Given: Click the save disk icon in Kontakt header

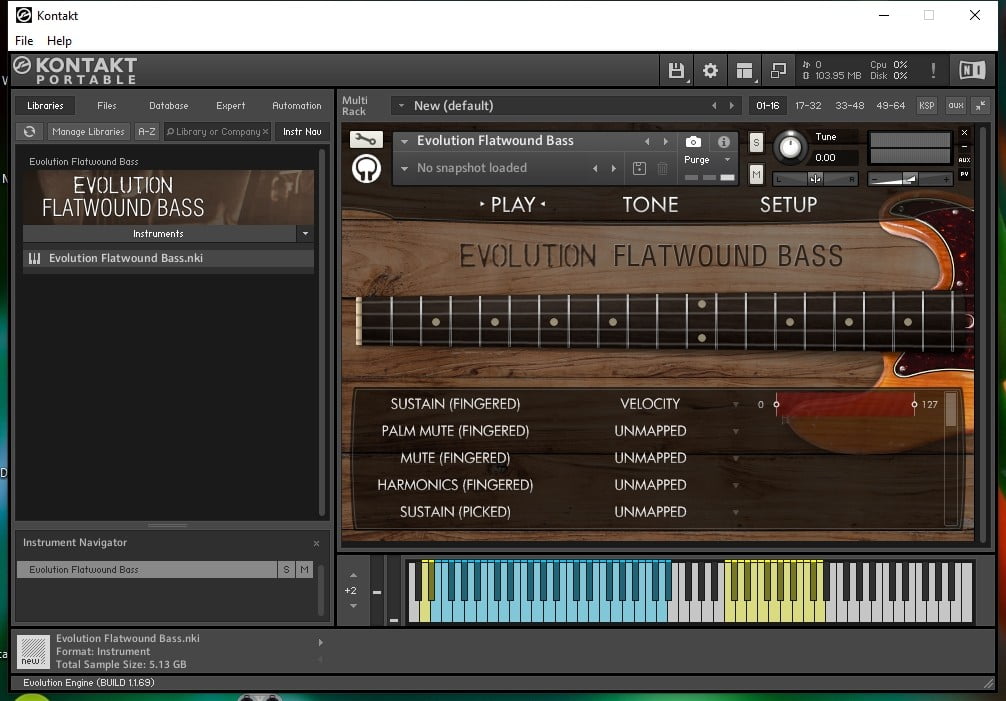Looking at the screenshot, I should [x=676, y=70].
